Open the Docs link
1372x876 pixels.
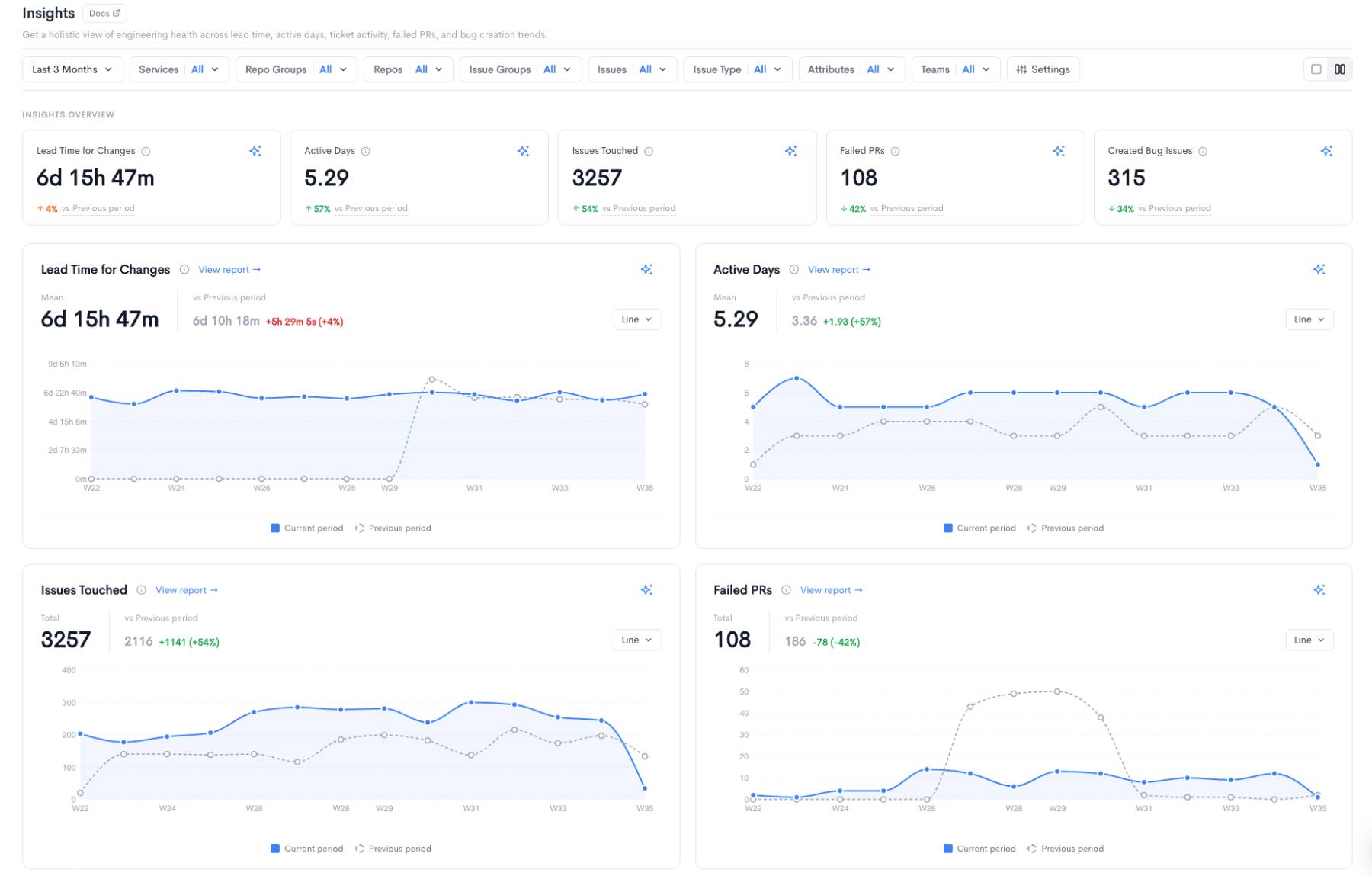104,13
